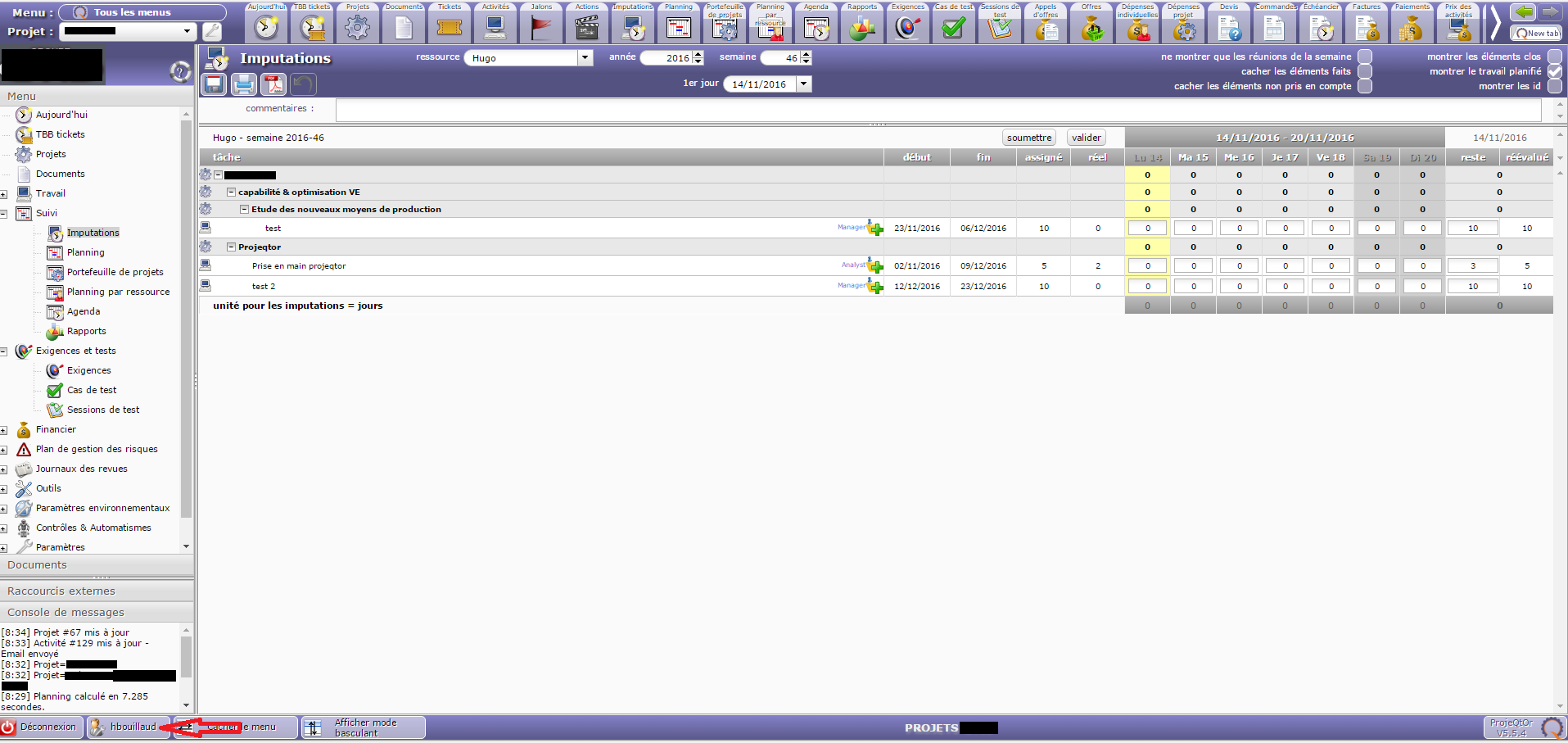Open the '1er jour' date dropdown
The width and height of the screenshot is (1568, 743).
coord(804,84)
